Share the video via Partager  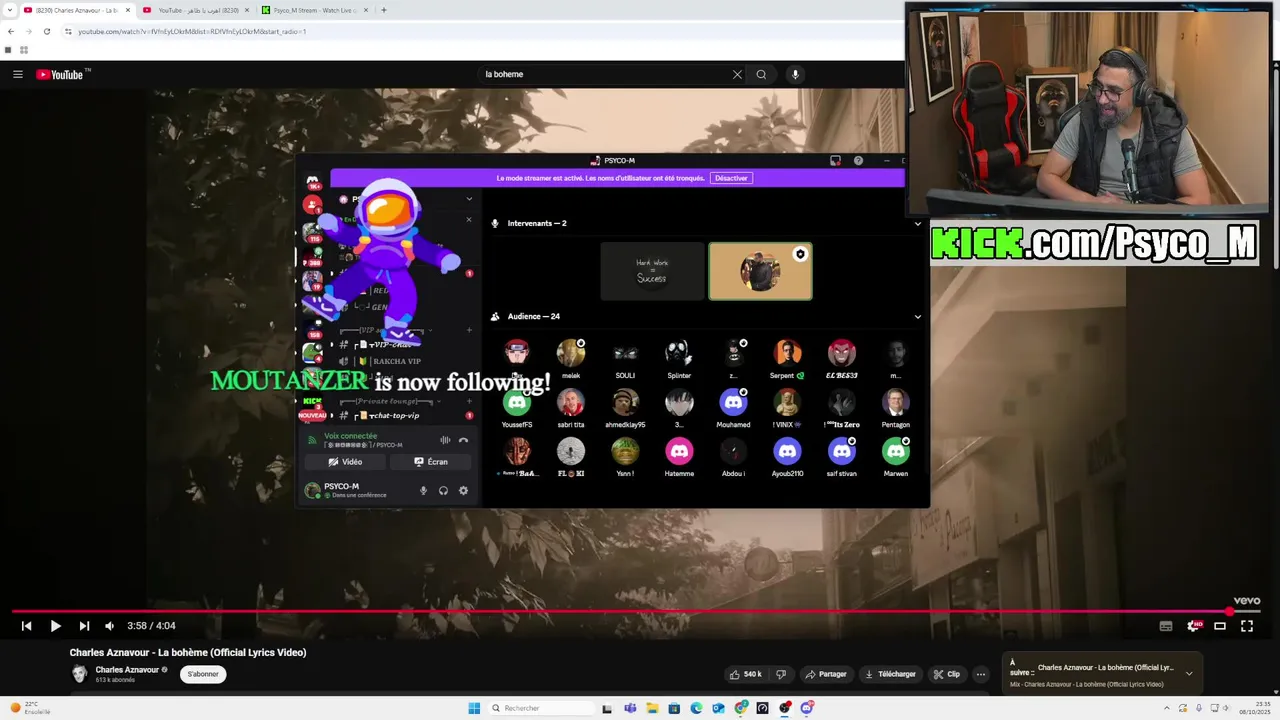[826, 674]
